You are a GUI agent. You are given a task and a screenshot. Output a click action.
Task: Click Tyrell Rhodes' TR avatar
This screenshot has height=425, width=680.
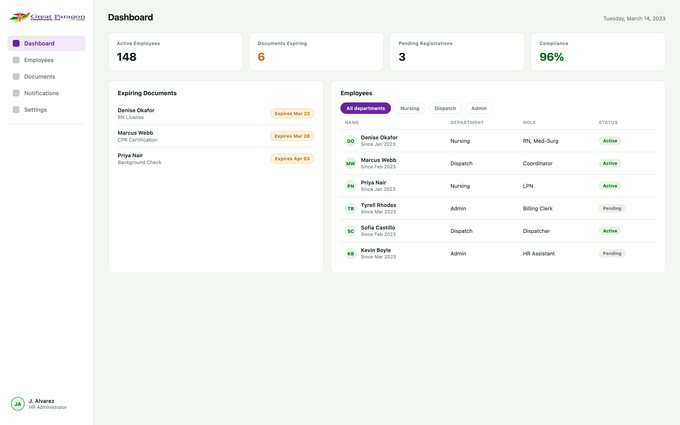350,209
